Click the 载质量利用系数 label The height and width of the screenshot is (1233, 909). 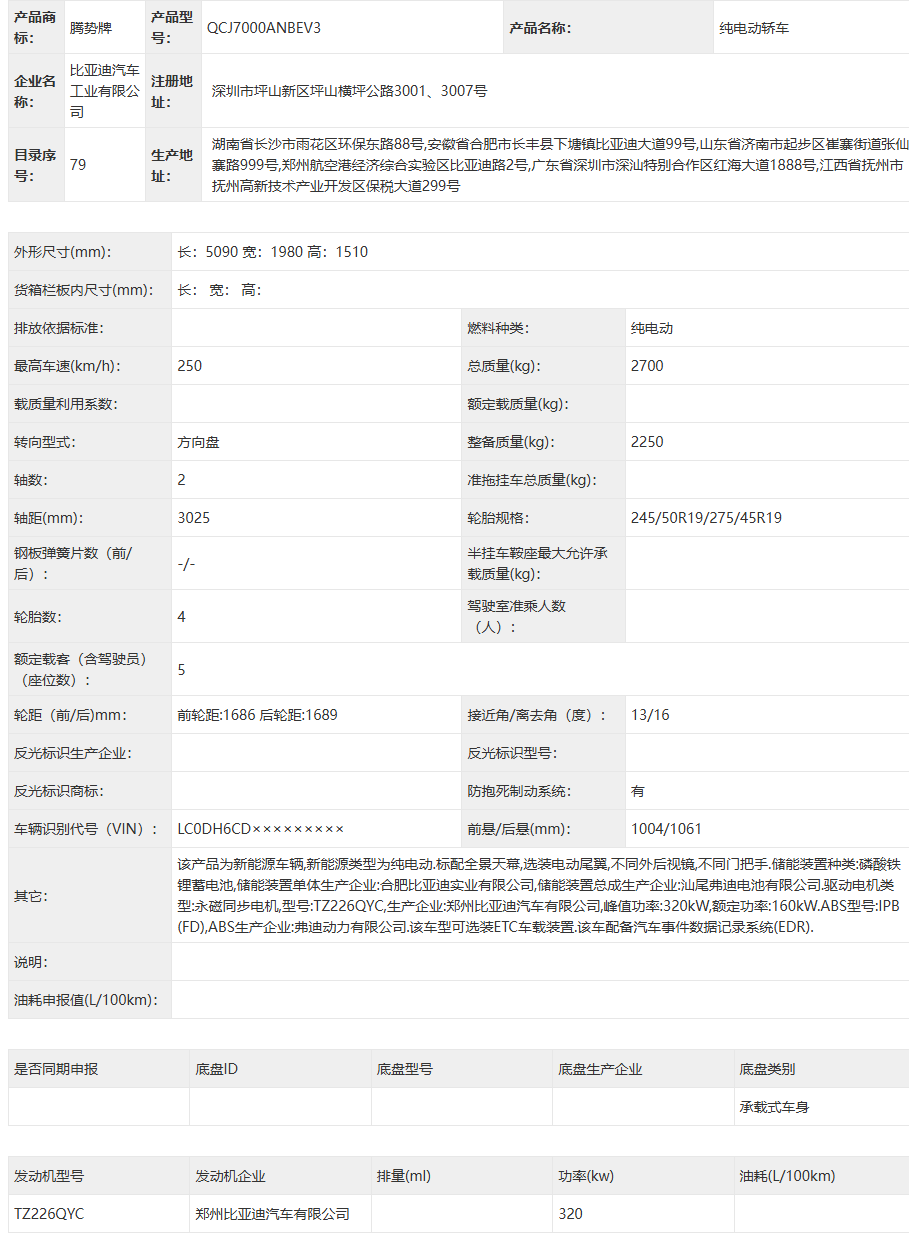66,404
